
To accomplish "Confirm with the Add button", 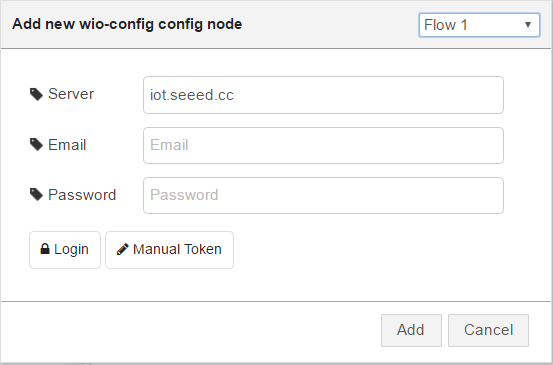I will [411, 330].
